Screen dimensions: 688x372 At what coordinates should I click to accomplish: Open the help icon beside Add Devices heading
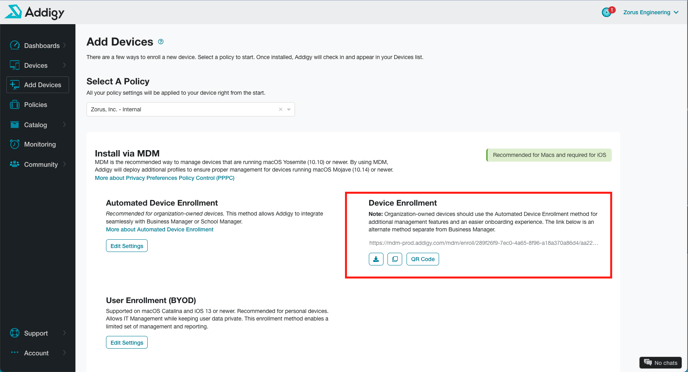[x=161, y=42]
